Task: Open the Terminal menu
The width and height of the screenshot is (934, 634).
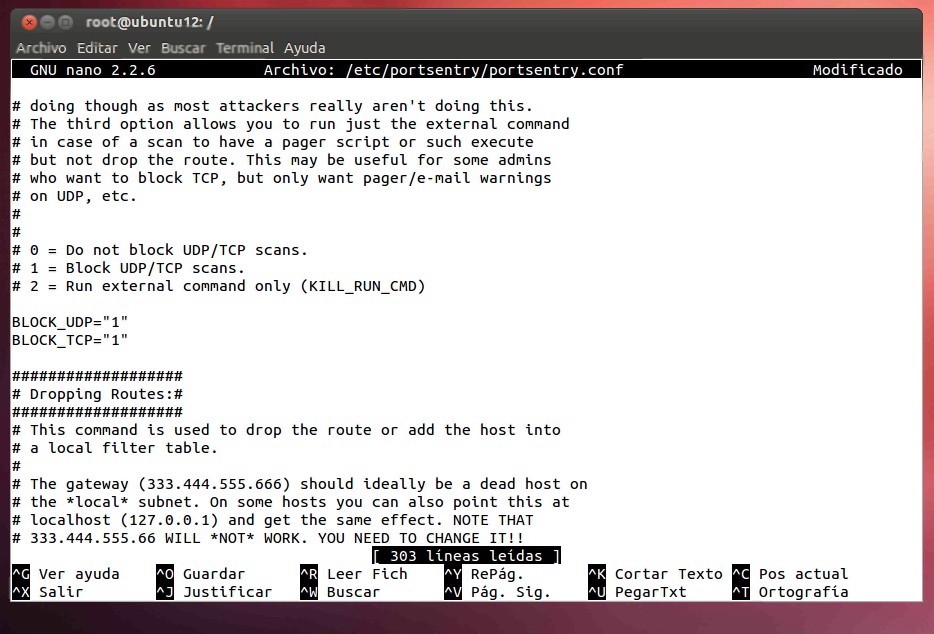Action: [x=244, y=48]
